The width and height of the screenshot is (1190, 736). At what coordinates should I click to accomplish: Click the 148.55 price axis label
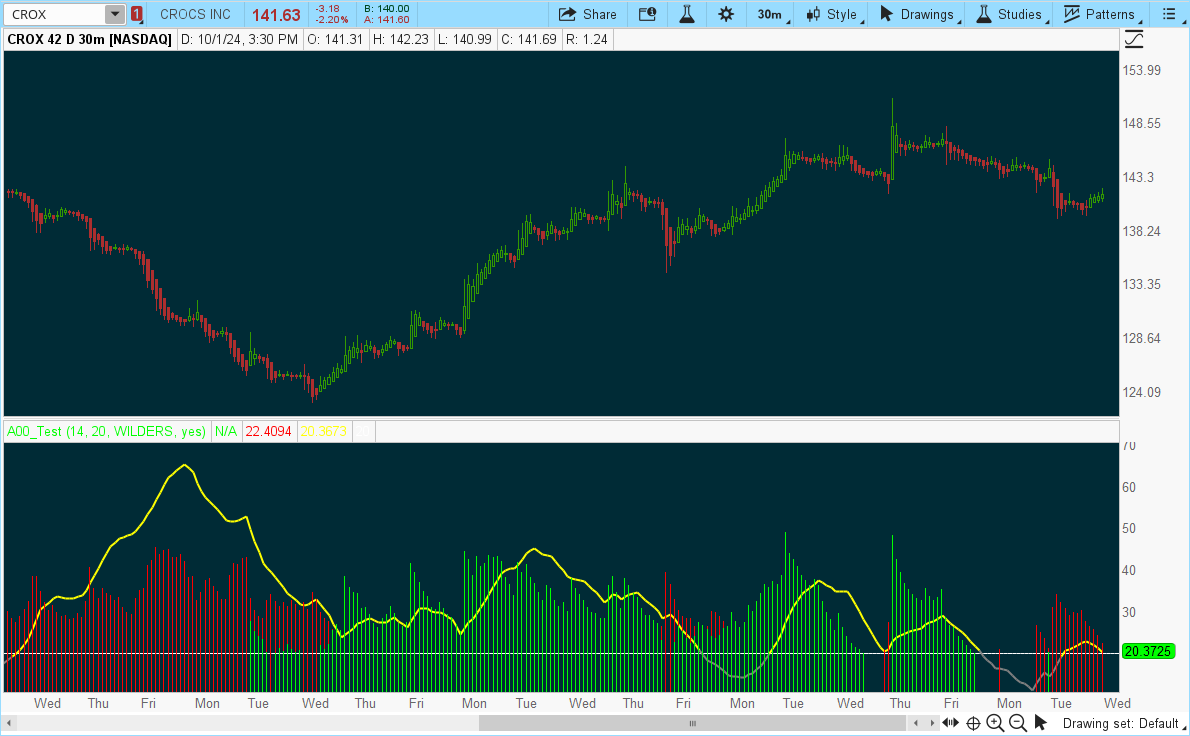(x=1141, y=124)
